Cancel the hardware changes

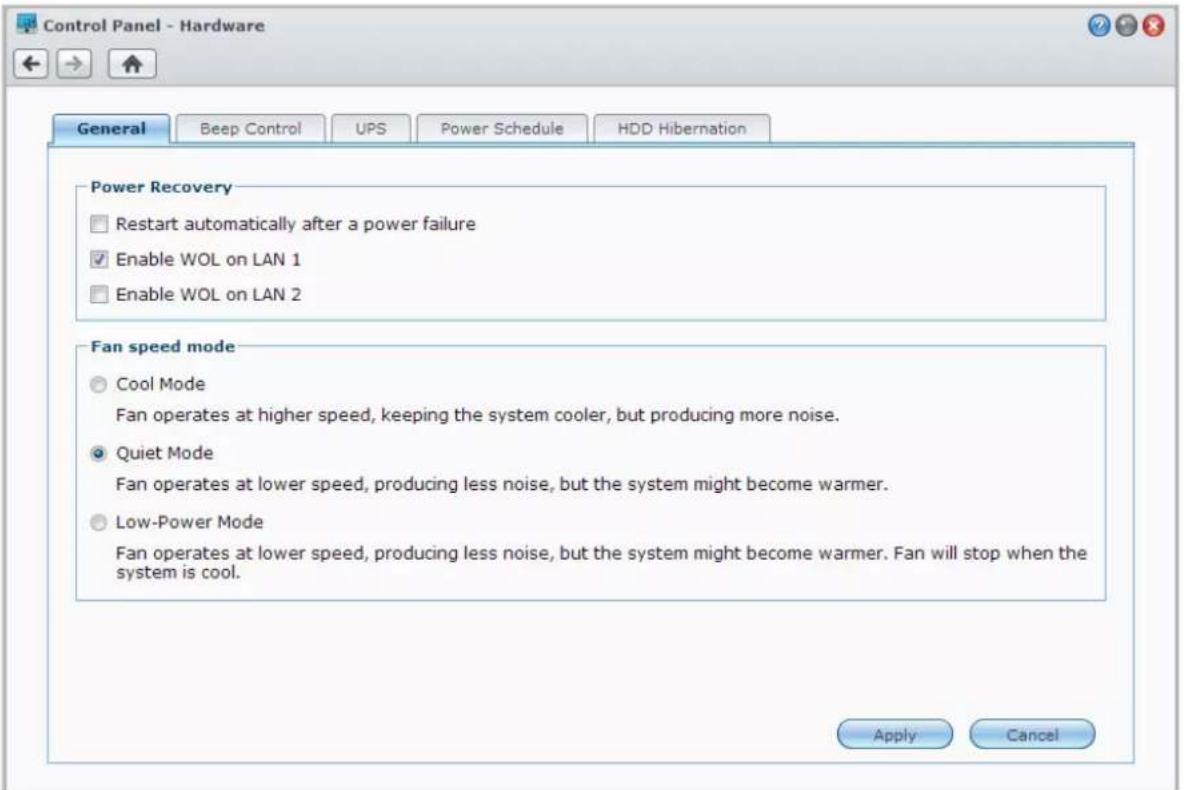(x=1032, y=734)
